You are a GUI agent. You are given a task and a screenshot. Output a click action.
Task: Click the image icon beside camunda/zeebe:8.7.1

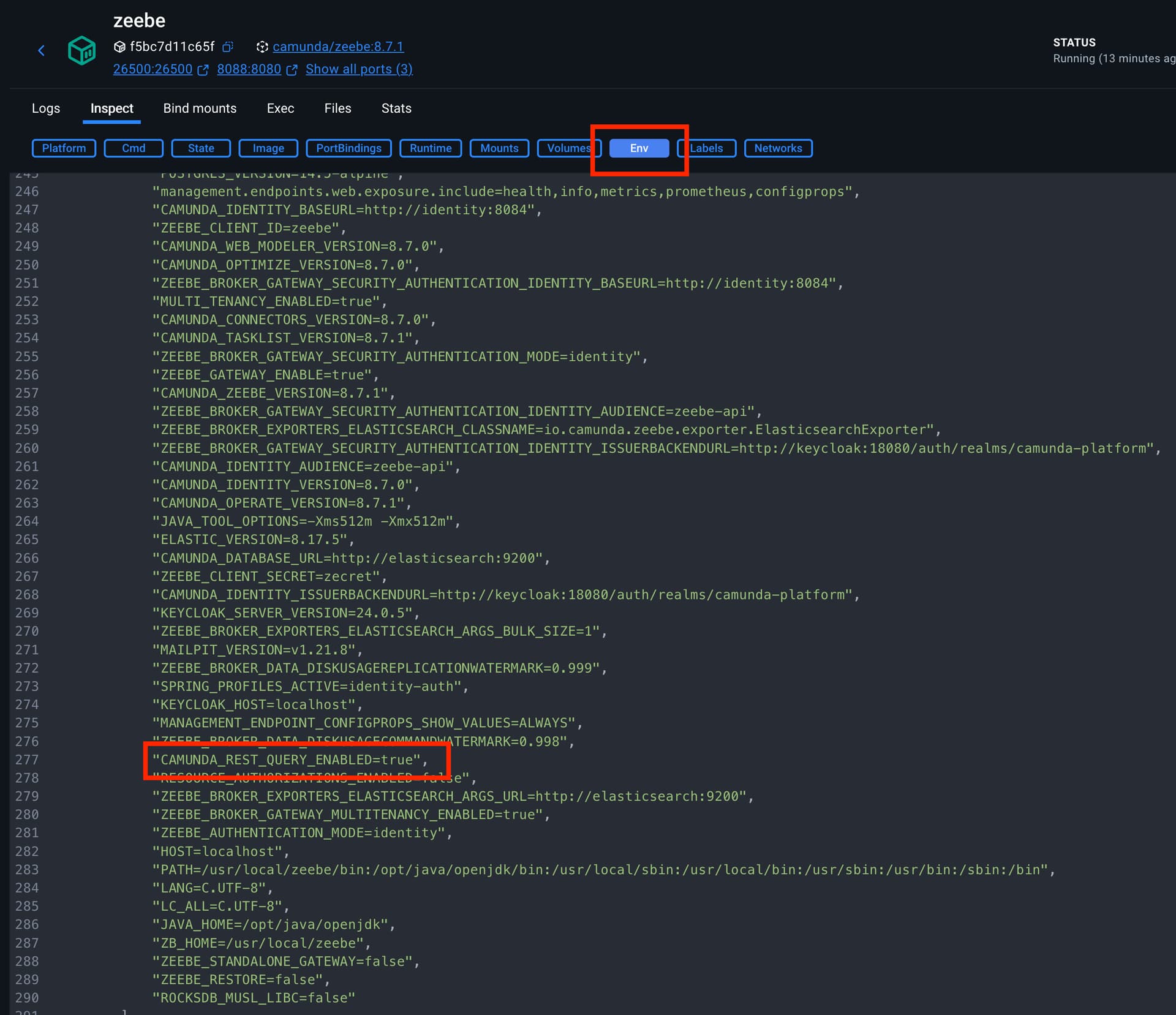pos(262,47)
